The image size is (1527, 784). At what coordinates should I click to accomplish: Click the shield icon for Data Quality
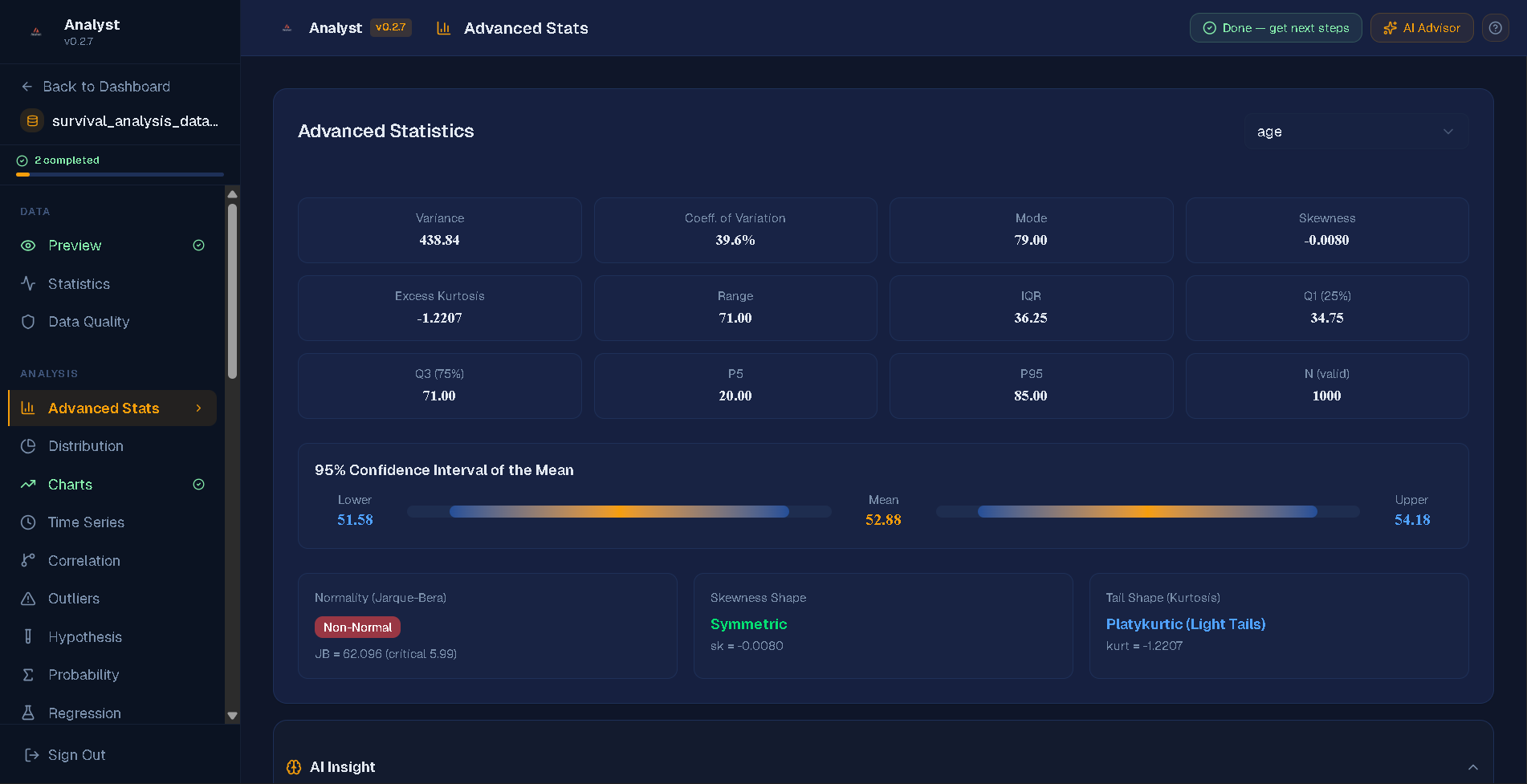pos(28,322)
